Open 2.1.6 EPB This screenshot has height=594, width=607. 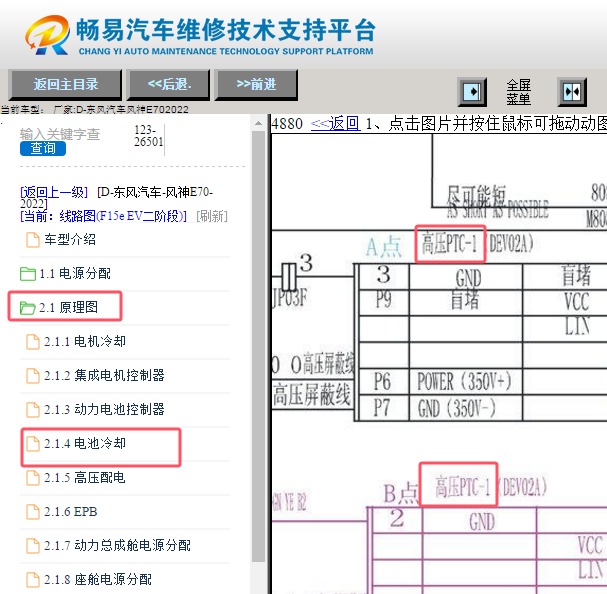pos(70,512)
